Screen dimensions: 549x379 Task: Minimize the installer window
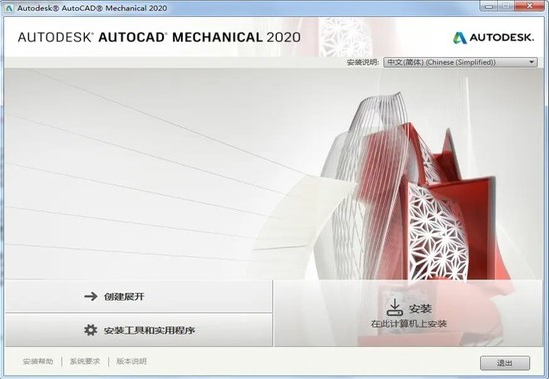coord(489,6)
